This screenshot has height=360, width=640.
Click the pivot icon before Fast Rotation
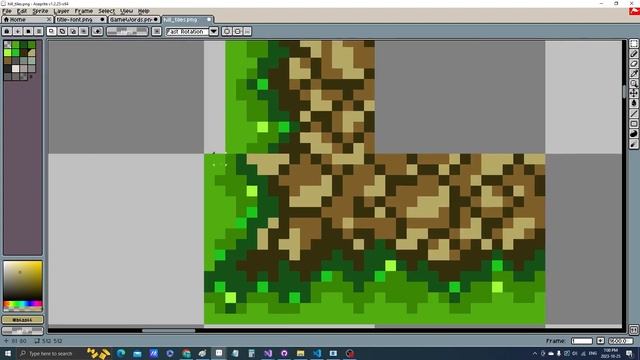tap(156, 31)
